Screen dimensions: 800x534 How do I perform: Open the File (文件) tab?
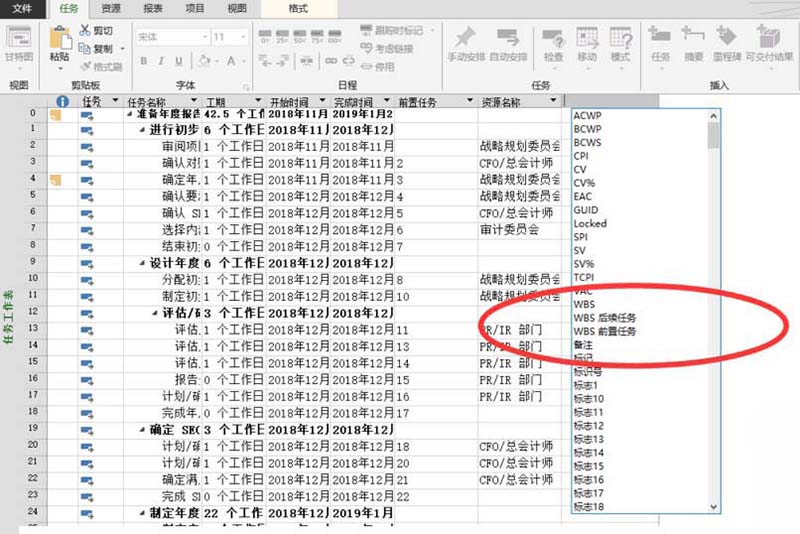pos(21,9)
